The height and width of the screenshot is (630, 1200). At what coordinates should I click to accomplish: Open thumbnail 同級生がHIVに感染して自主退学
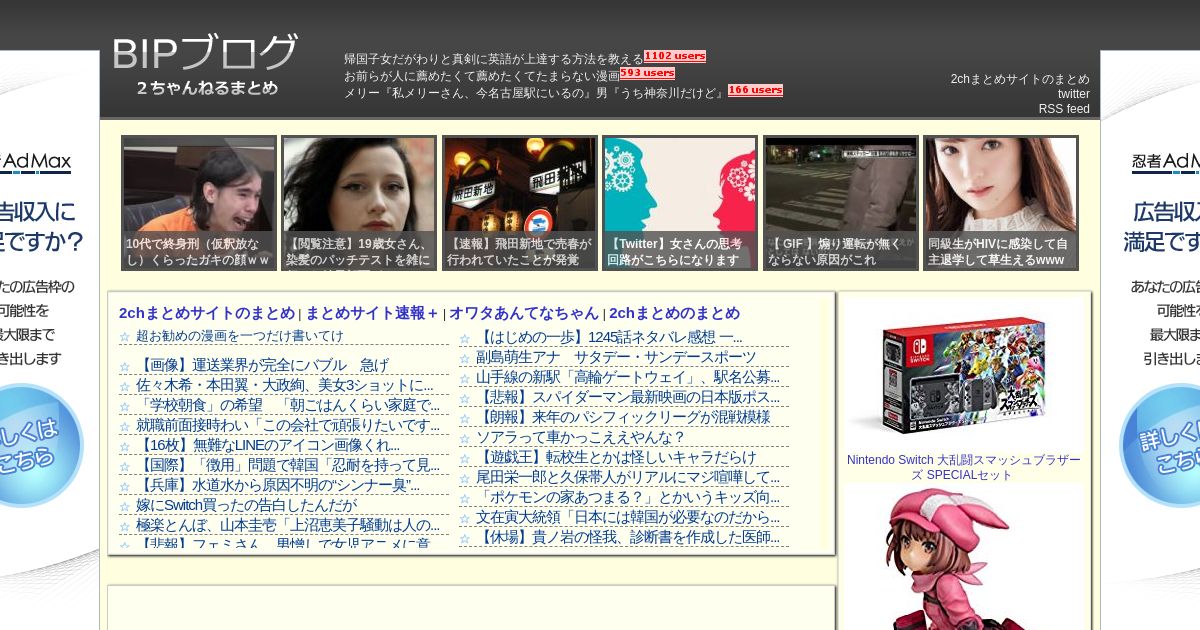click(1001, 203)
